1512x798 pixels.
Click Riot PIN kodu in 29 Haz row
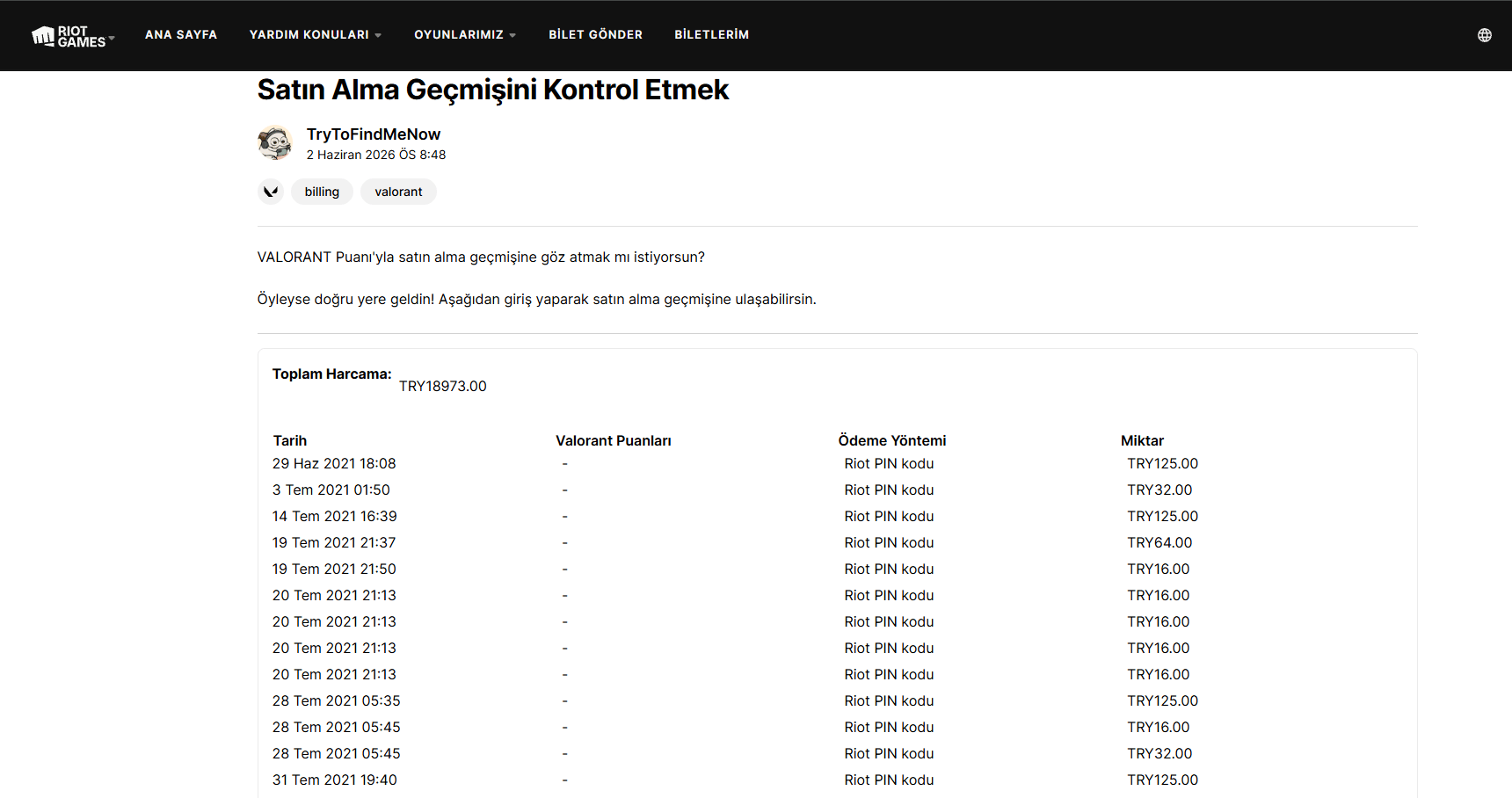pyautogui.click(x=890, y=464)
